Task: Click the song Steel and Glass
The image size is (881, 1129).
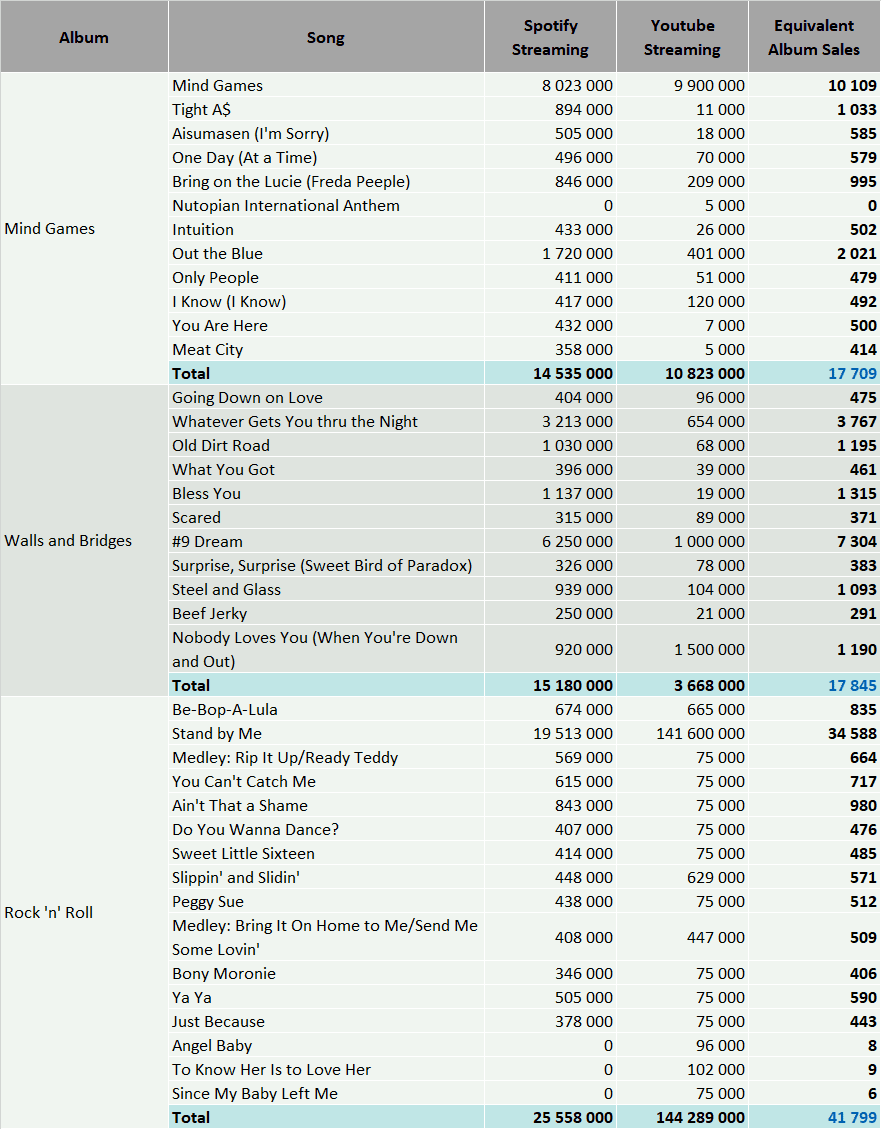Action: [x=326, y=589]
